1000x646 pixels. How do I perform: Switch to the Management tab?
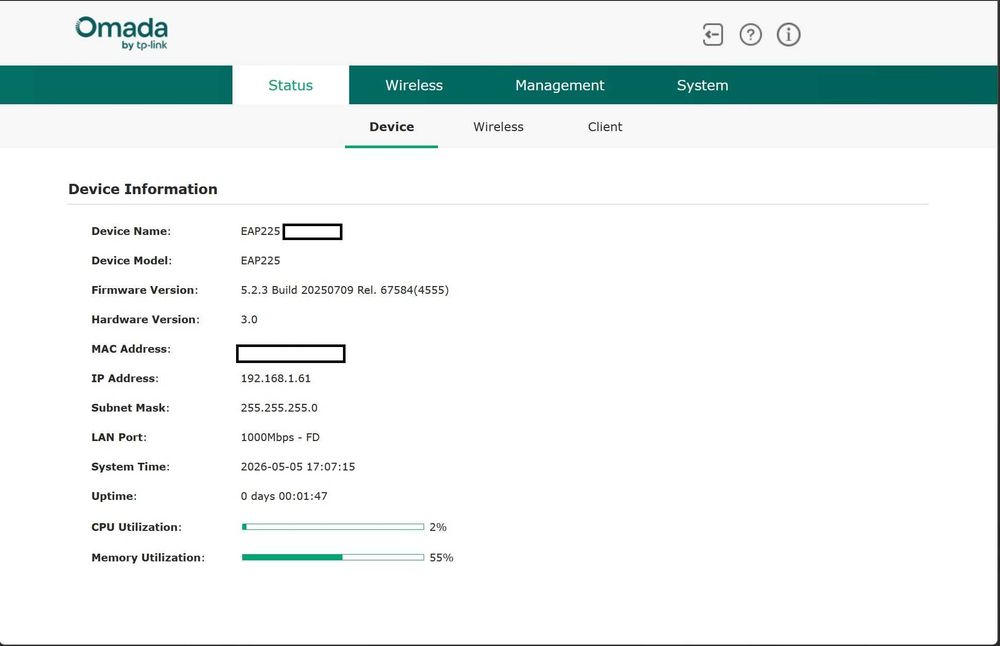tap(559, 85)
